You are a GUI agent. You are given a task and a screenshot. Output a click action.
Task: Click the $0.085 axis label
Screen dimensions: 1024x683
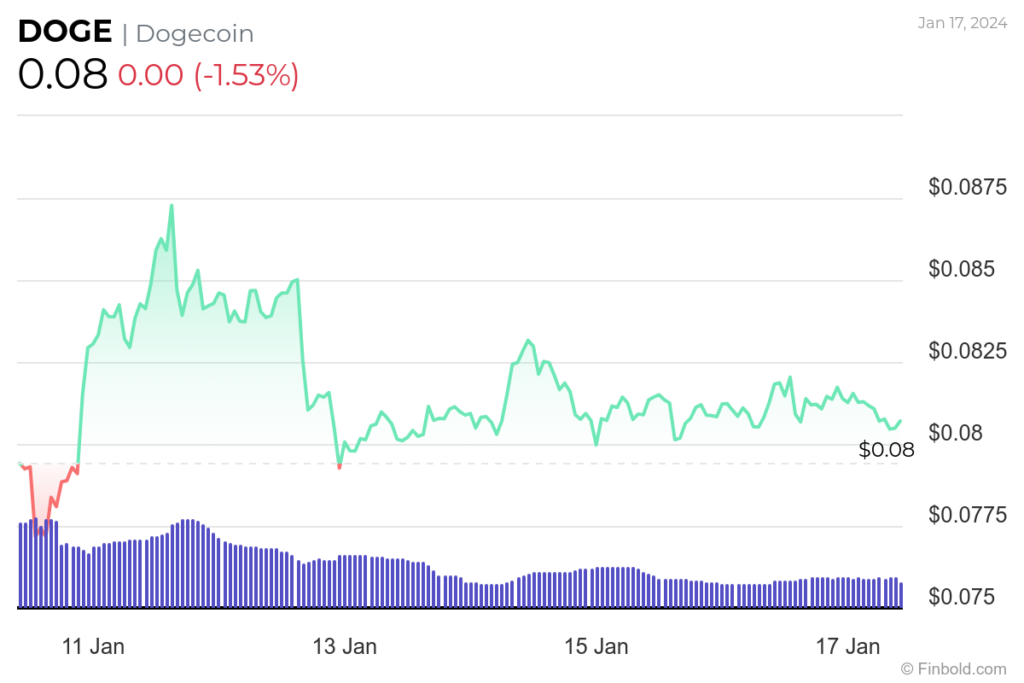(x=961, y=268)
